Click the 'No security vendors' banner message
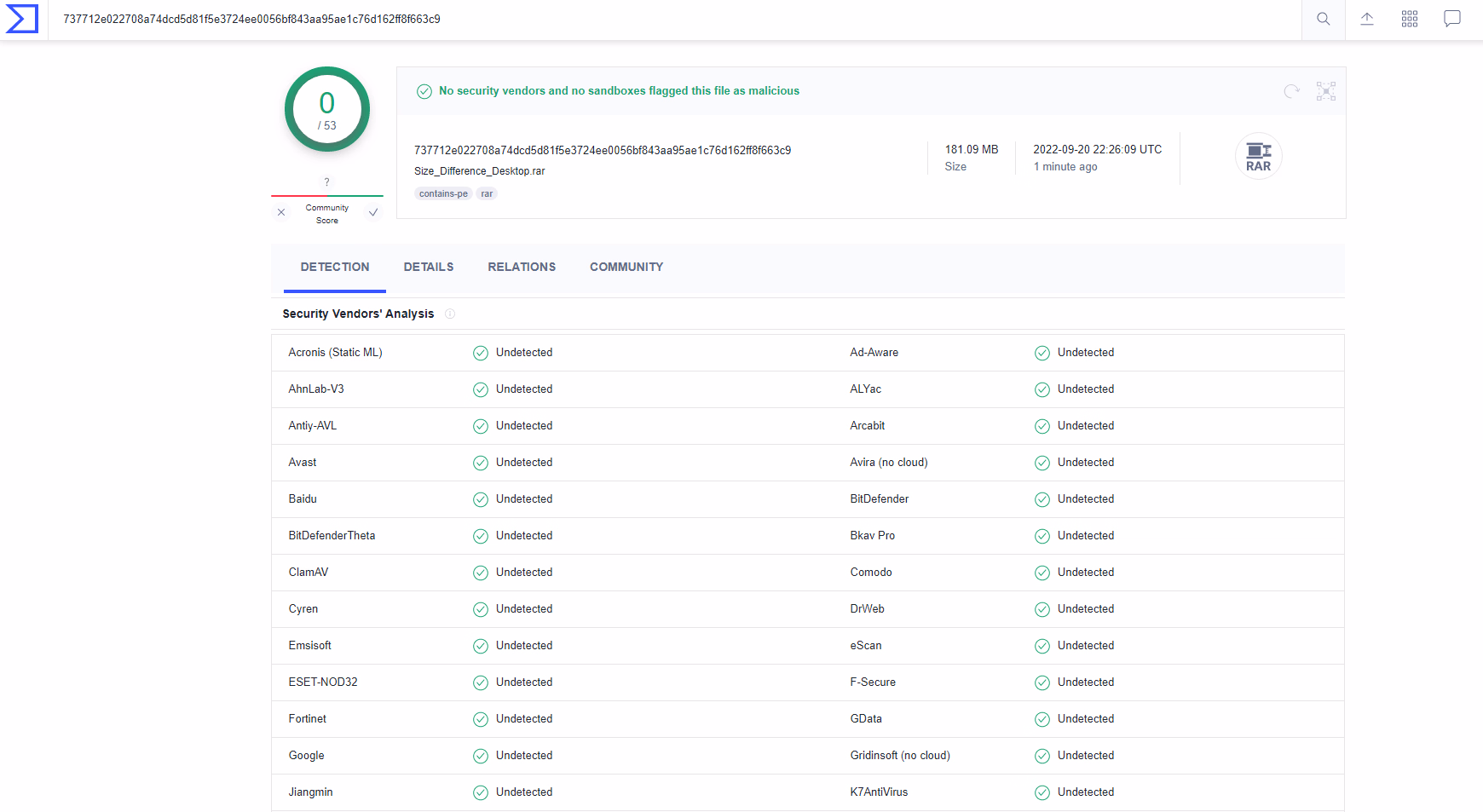The width and height of the screenshot is (1483, 812). 619,91
